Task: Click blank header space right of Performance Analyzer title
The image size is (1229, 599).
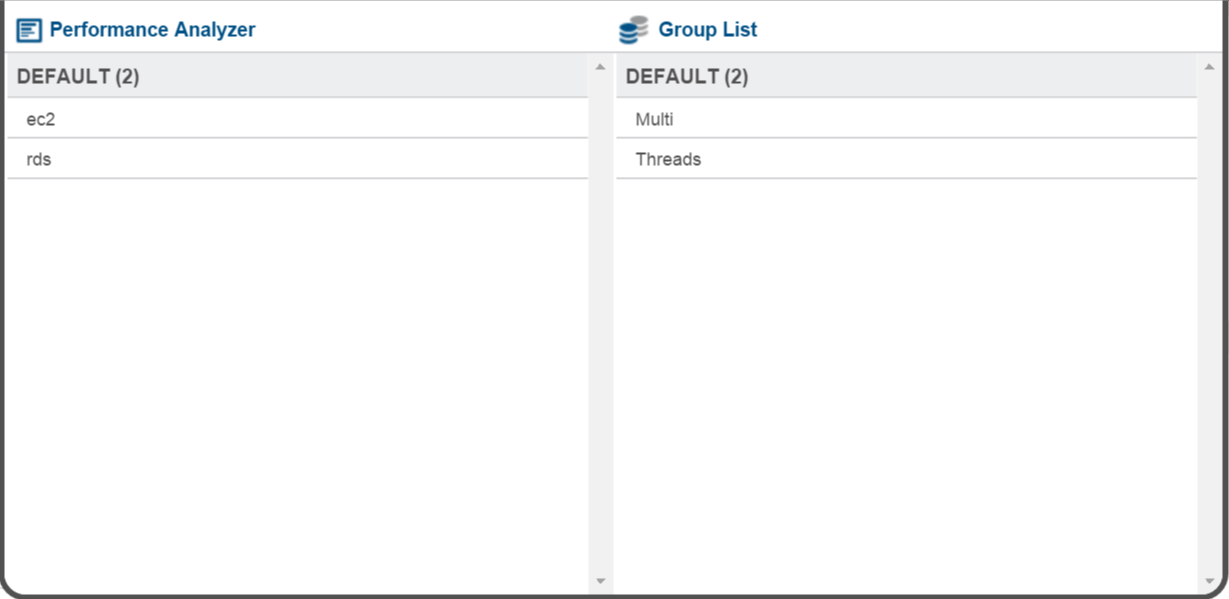Action: [x=430, y=30]
